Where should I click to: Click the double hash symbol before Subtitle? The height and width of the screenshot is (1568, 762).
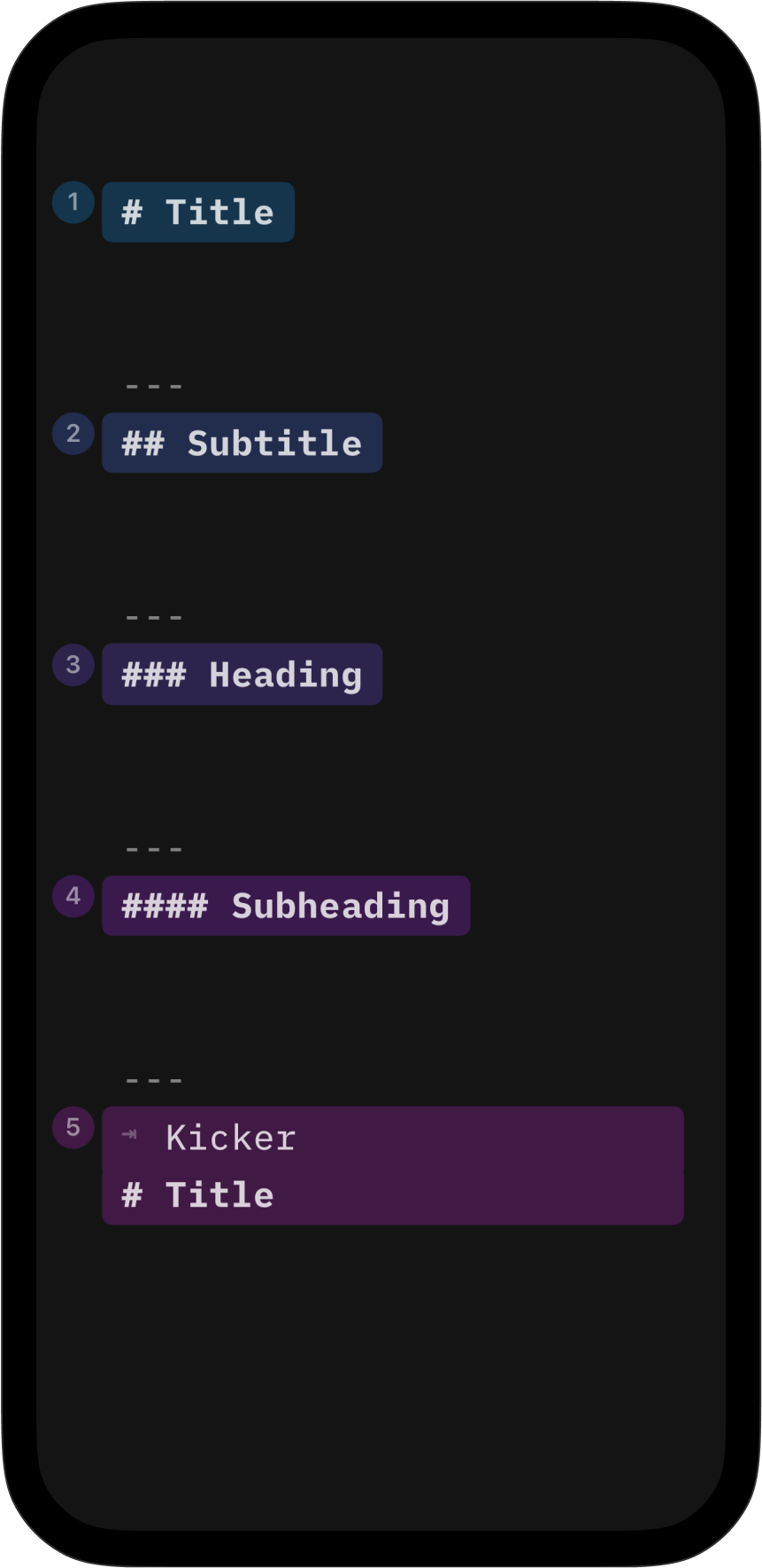click(x=142, y=444)
